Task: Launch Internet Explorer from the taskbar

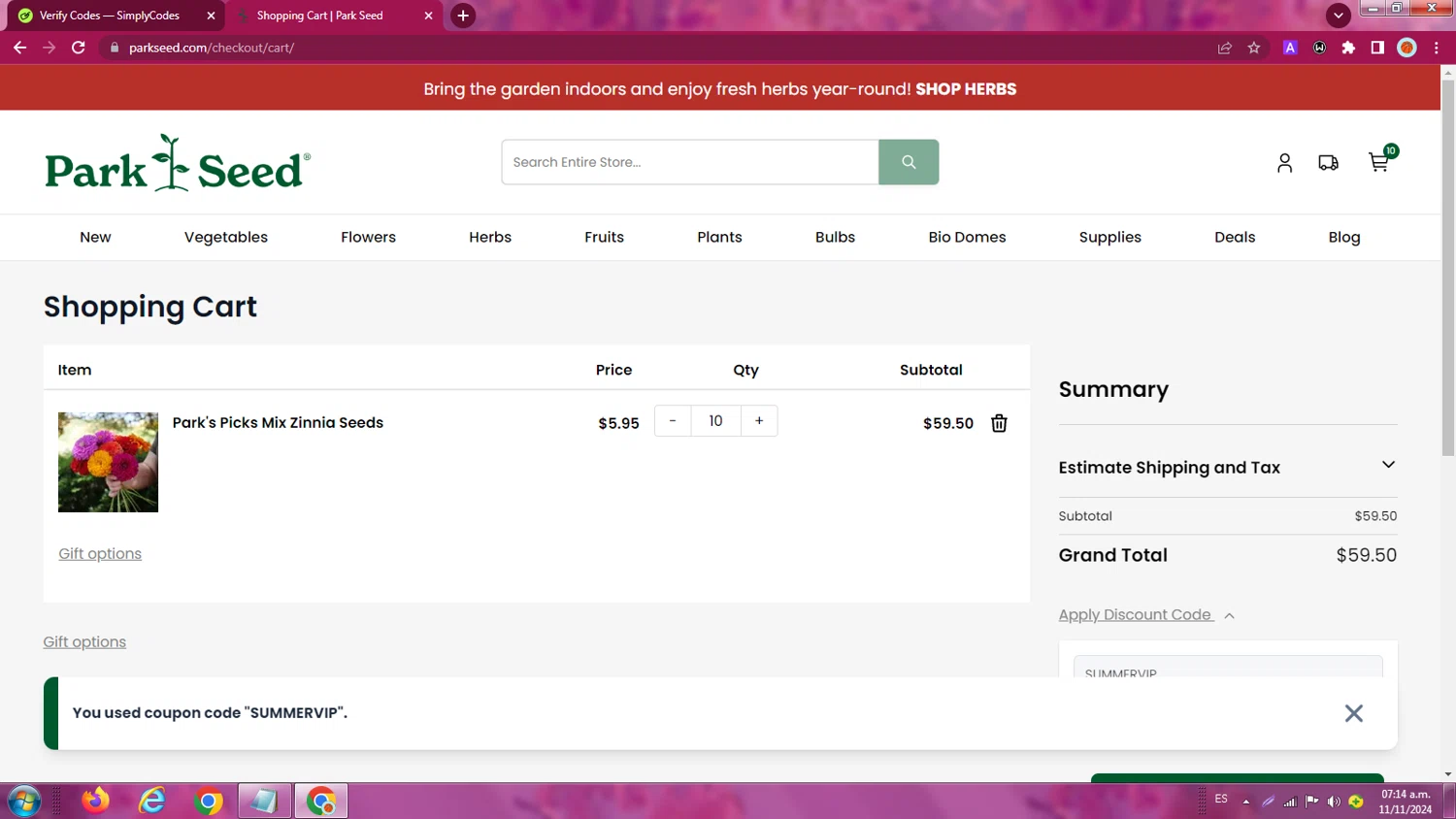Action: [152, 801]
